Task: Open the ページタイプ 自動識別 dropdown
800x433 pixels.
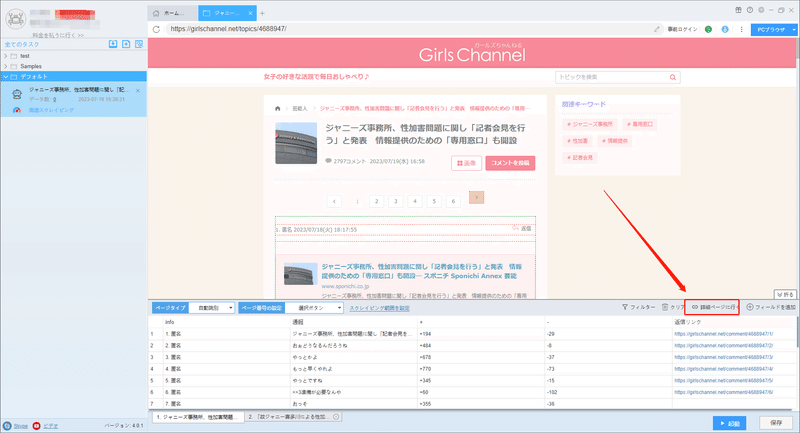Action: [x=212, y=308]
